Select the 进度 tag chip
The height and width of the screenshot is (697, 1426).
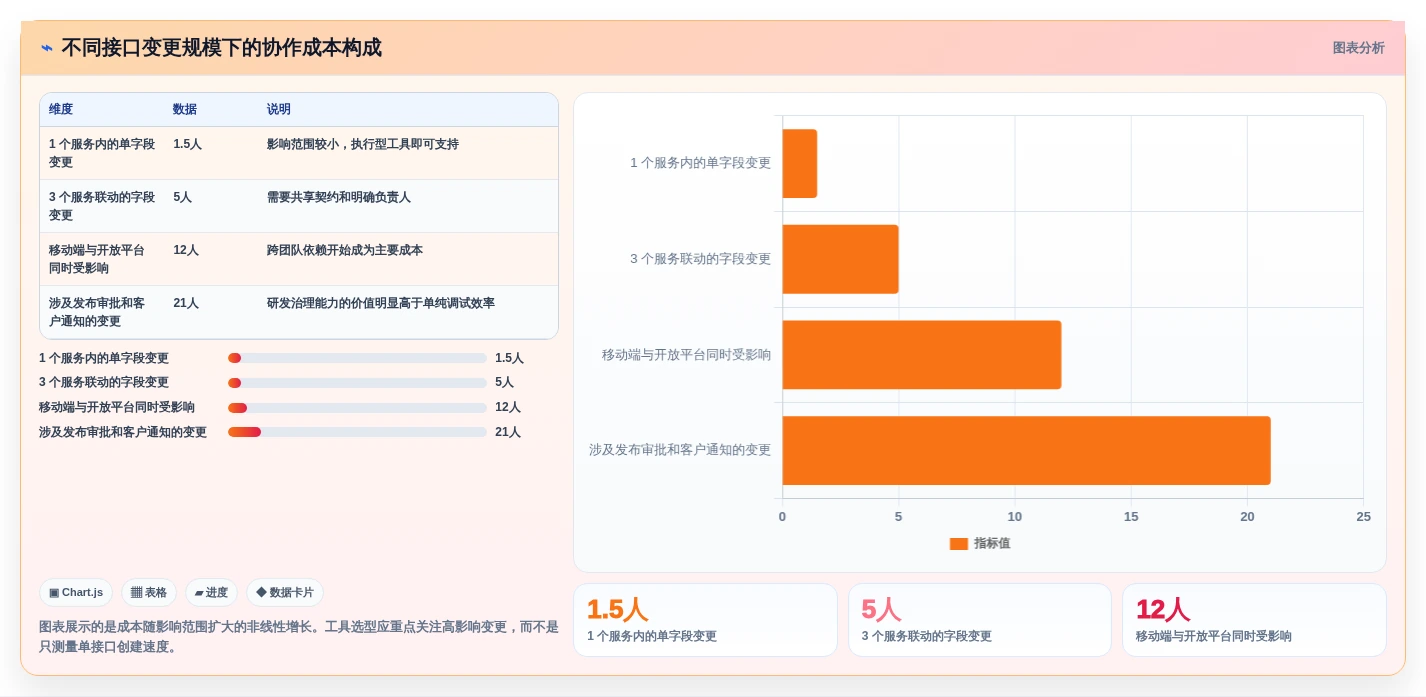click(x=211, y=592)
